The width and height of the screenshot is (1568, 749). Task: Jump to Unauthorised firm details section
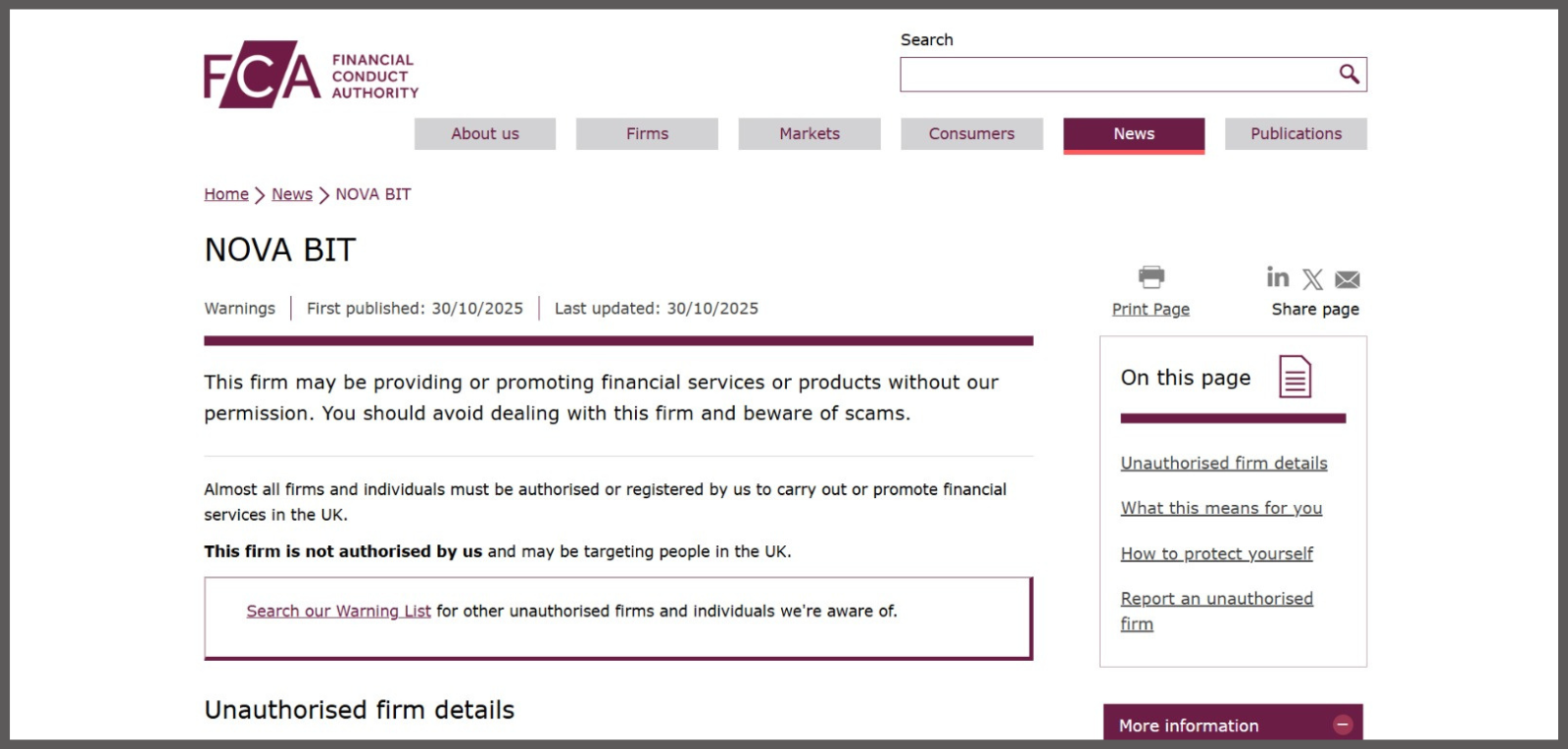tap(1223, 463)
